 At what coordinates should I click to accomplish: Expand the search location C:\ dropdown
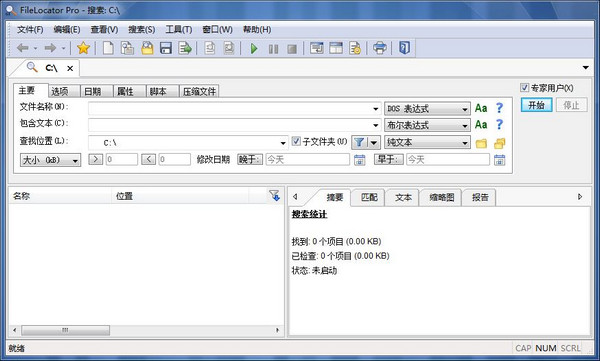tap(283, 143)
